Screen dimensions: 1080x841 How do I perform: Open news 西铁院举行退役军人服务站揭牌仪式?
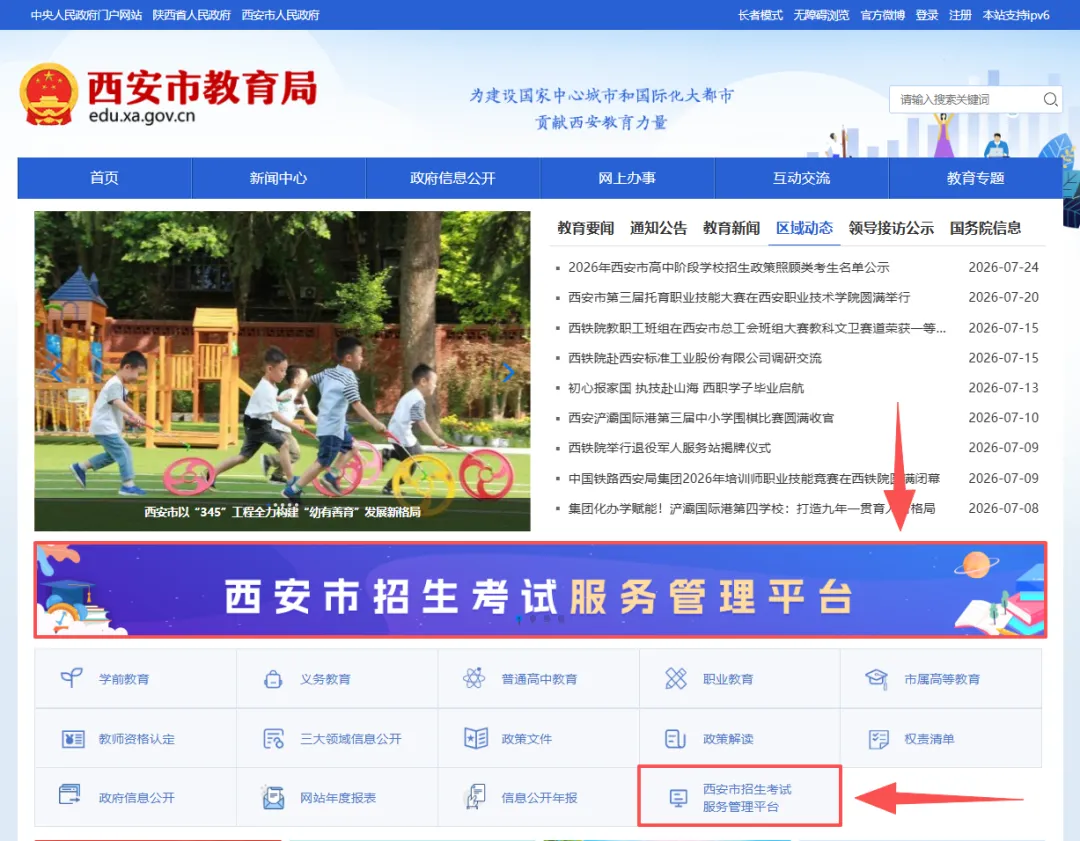tap(669, 448)
